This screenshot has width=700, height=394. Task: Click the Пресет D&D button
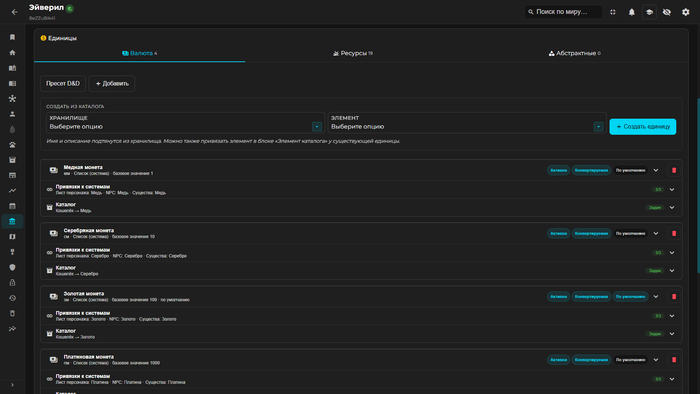(x=63, y=83)
